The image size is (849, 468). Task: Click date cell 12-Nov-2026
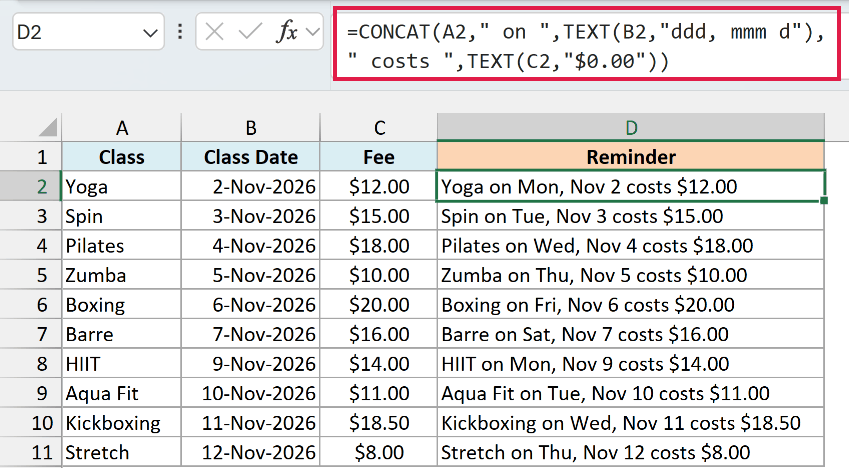pyautogui.click(x=250, y=452)
